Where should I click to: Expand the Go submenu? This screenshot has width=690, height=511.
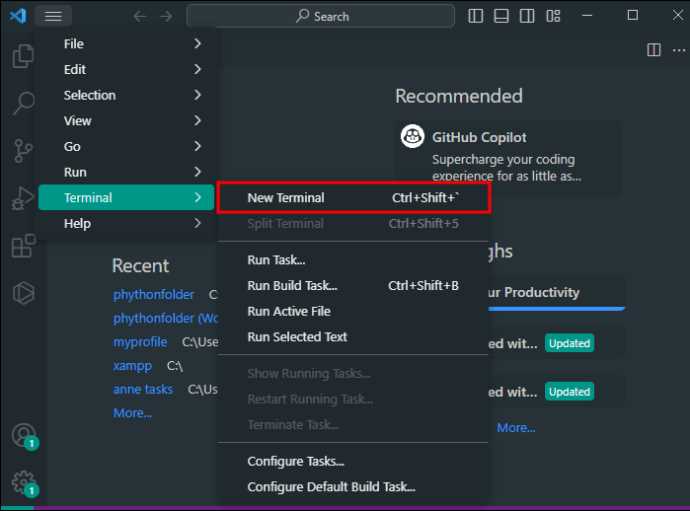click(126, 146)
